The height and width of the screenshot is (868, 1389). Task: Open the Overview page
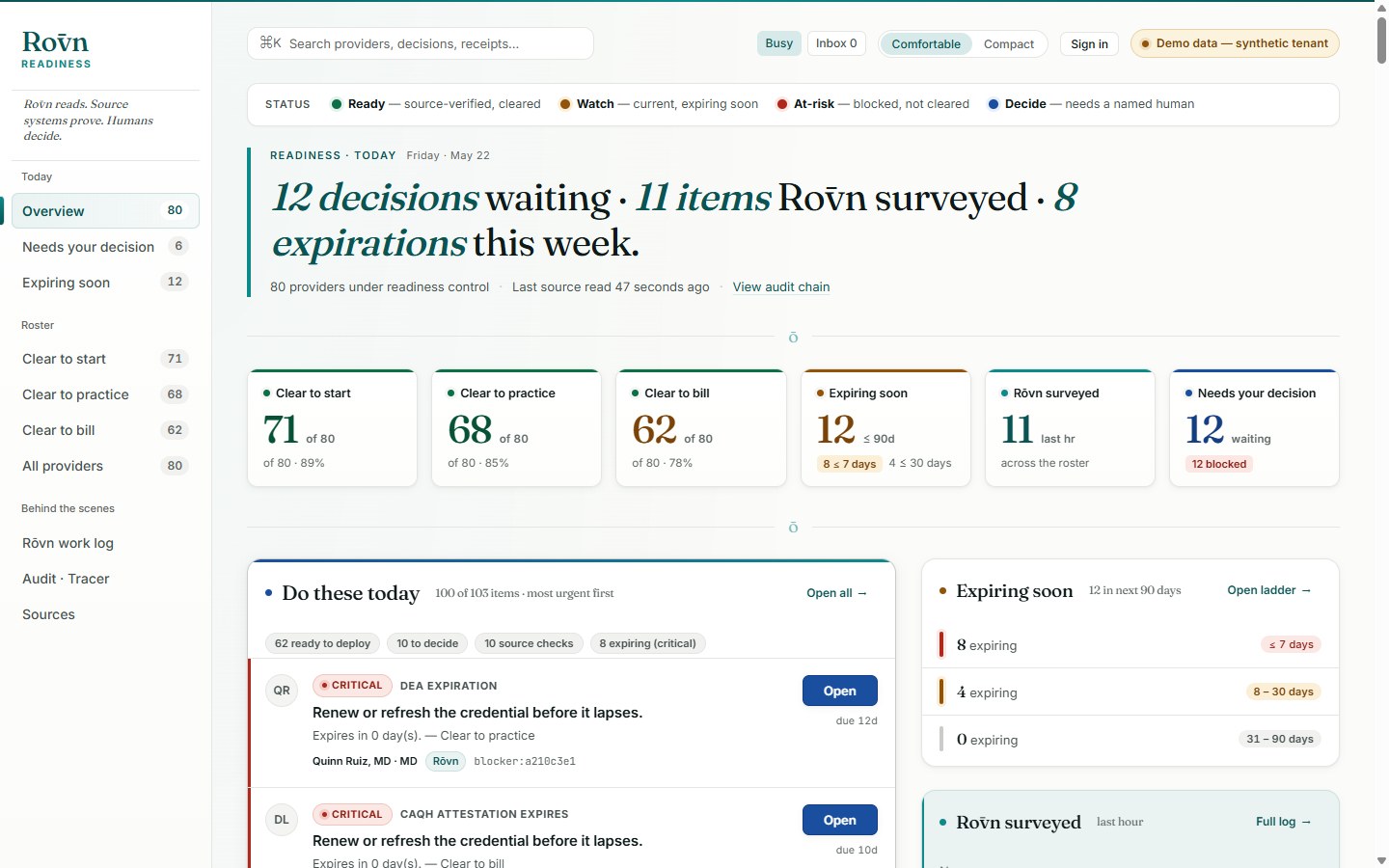pyautogui.click(x=105, y=211)
